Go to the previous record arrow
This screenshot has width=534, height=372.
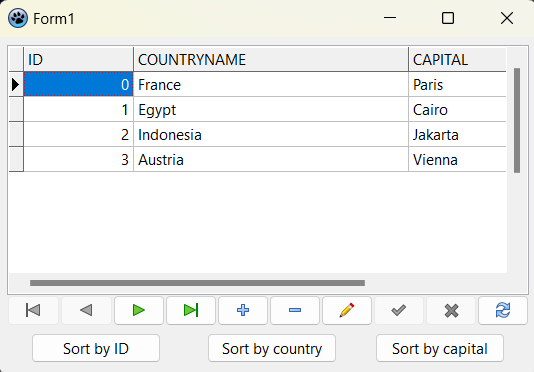(x=87, y=310)
